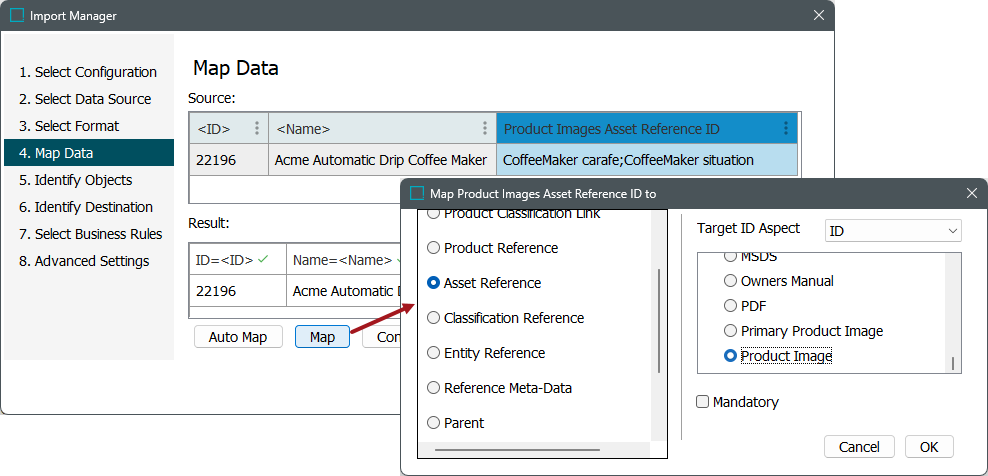This screenshot has height=476, width=988.
Task: Close the Import Manager window
Action: [x=818, y=16]
